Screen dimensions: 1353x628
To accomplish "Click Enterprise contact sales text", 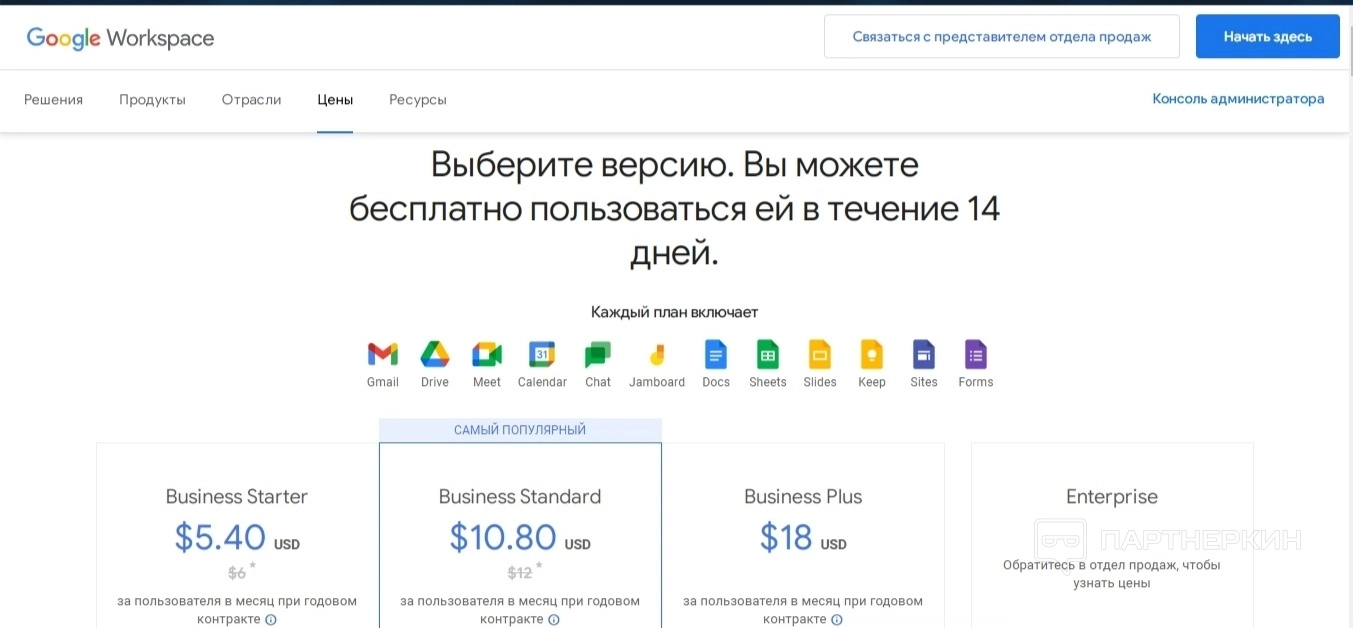I will pyautogui.click(x=1112, y=574).
